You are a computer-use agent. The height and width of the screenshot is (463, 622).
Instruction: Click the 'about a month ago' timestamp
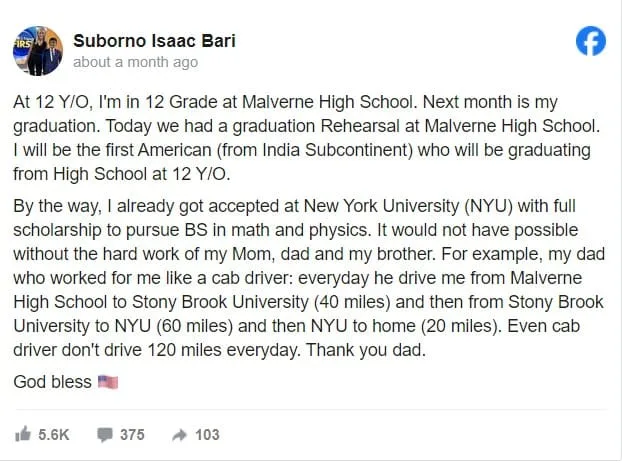tap(135, 62)
